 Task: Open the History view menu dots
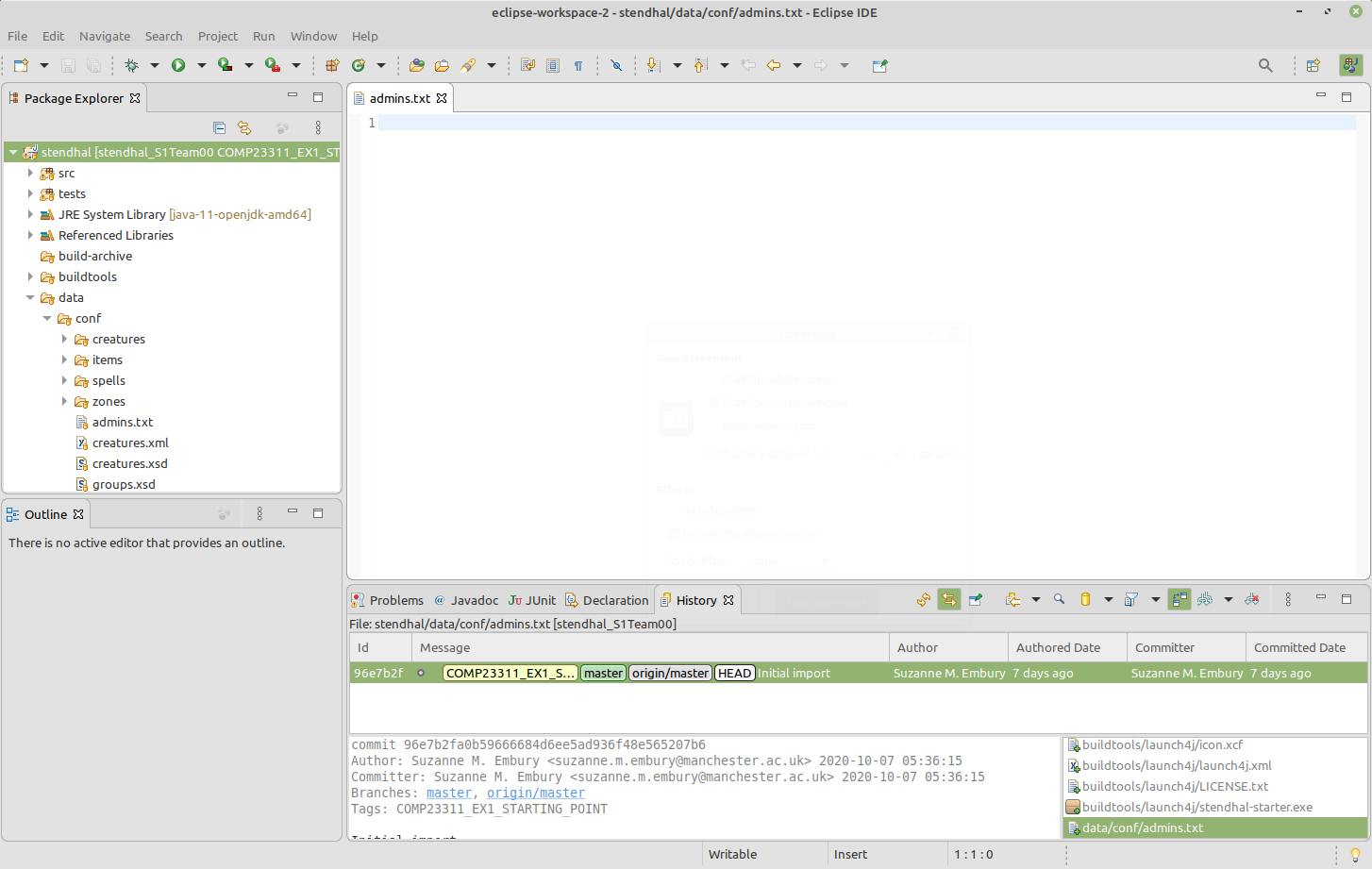(x=1288, y=599)
